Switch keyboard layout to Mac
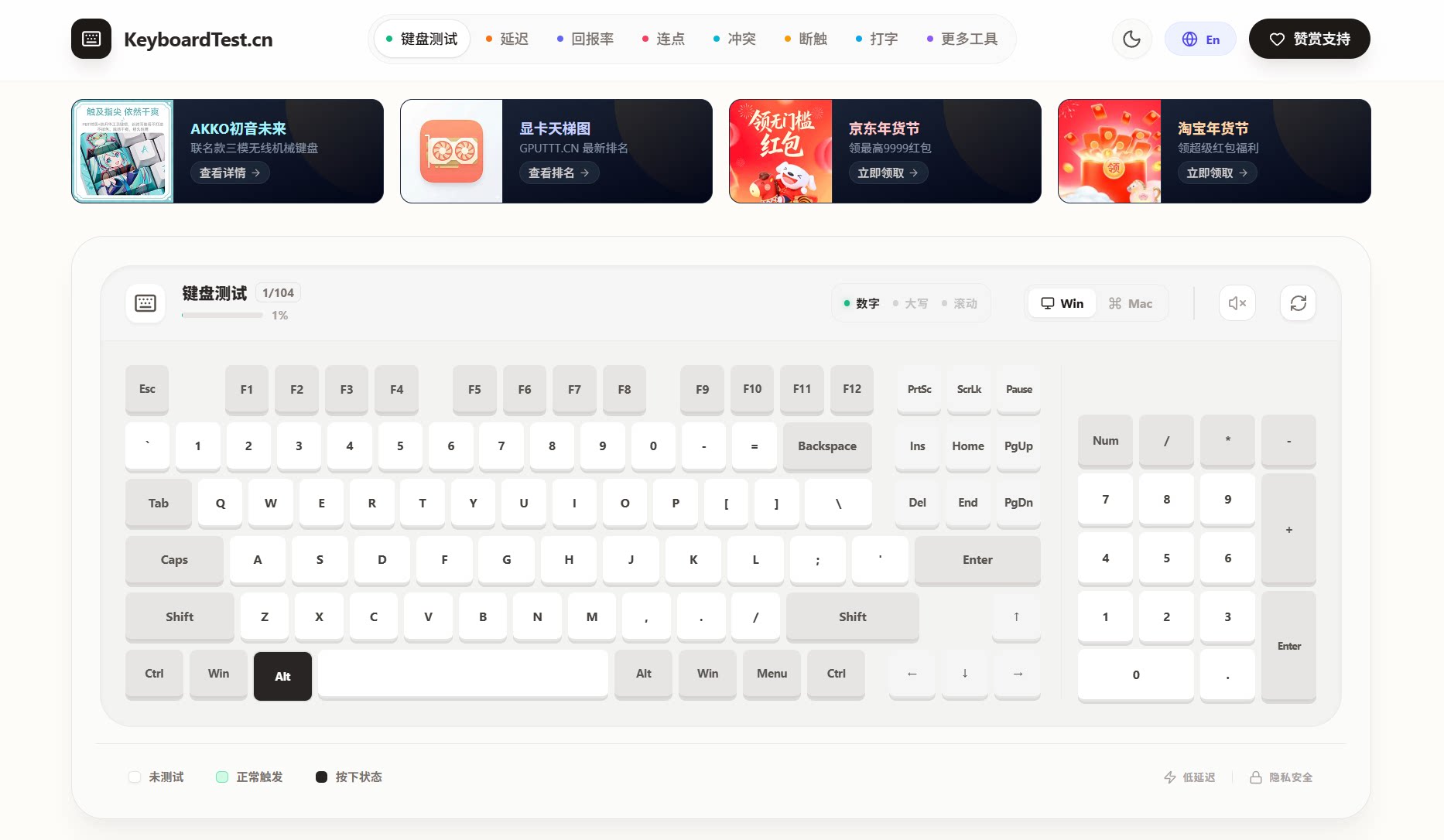Screen dimensions: 1444x840 [1131, 302]
